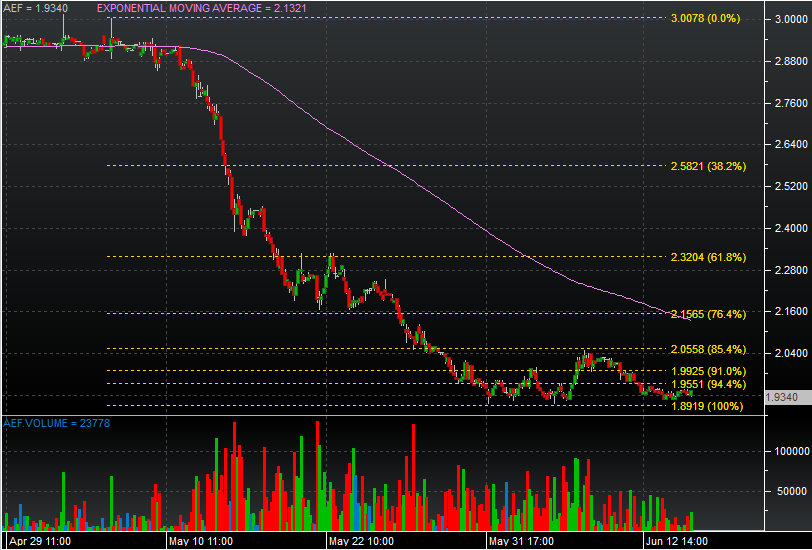The height and width of the screenshot is (550, 812).
Task: Click the 50000 volume axis label
Action: point(787,492)
